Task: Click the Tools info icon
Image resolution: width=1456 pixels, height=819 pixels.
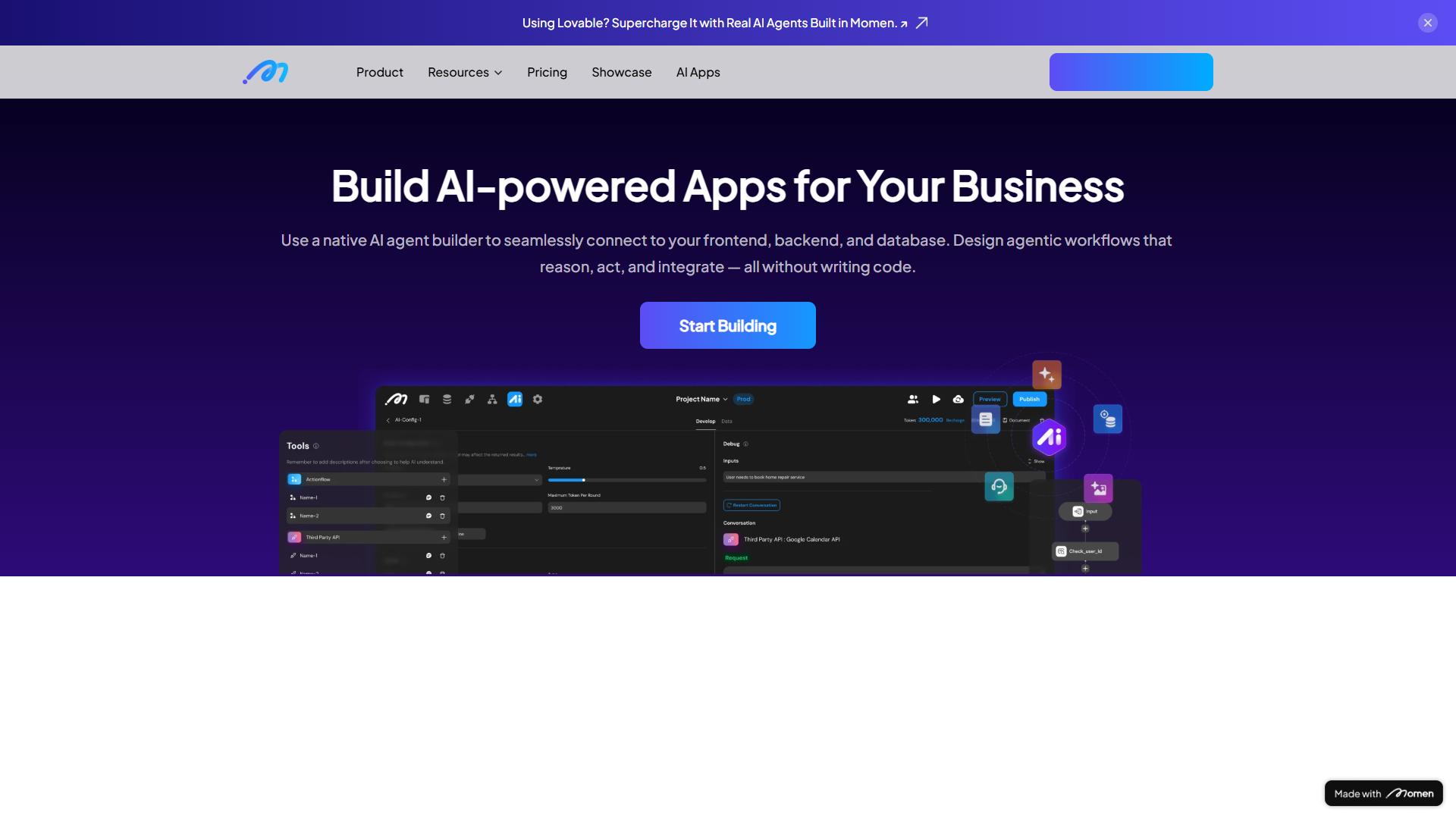Action: [316, 446]
